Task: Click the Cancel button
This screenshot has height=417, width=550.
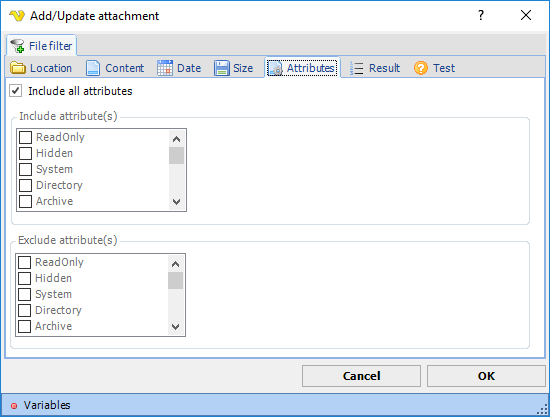Action: (x=361, y=376)
